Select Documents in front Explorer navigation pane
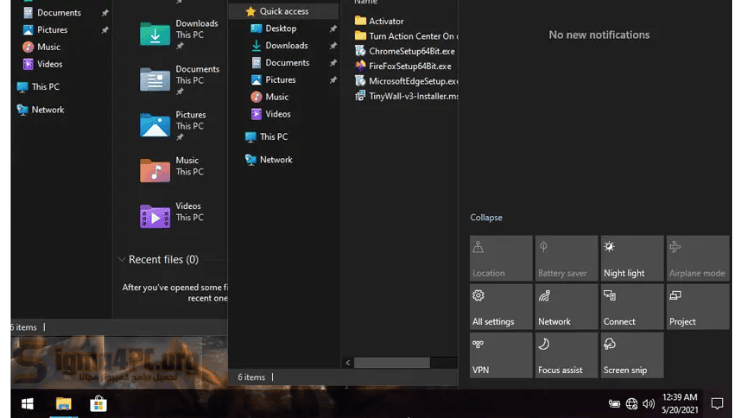The width and height of the screenshot is (743, 418). point(287,63)
